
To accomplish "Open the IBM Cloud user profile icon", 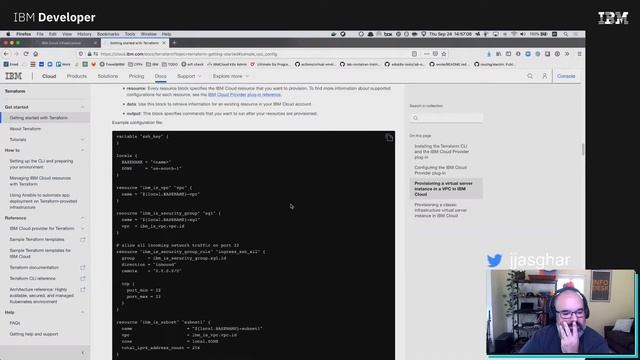I will (x=544, y=76).
